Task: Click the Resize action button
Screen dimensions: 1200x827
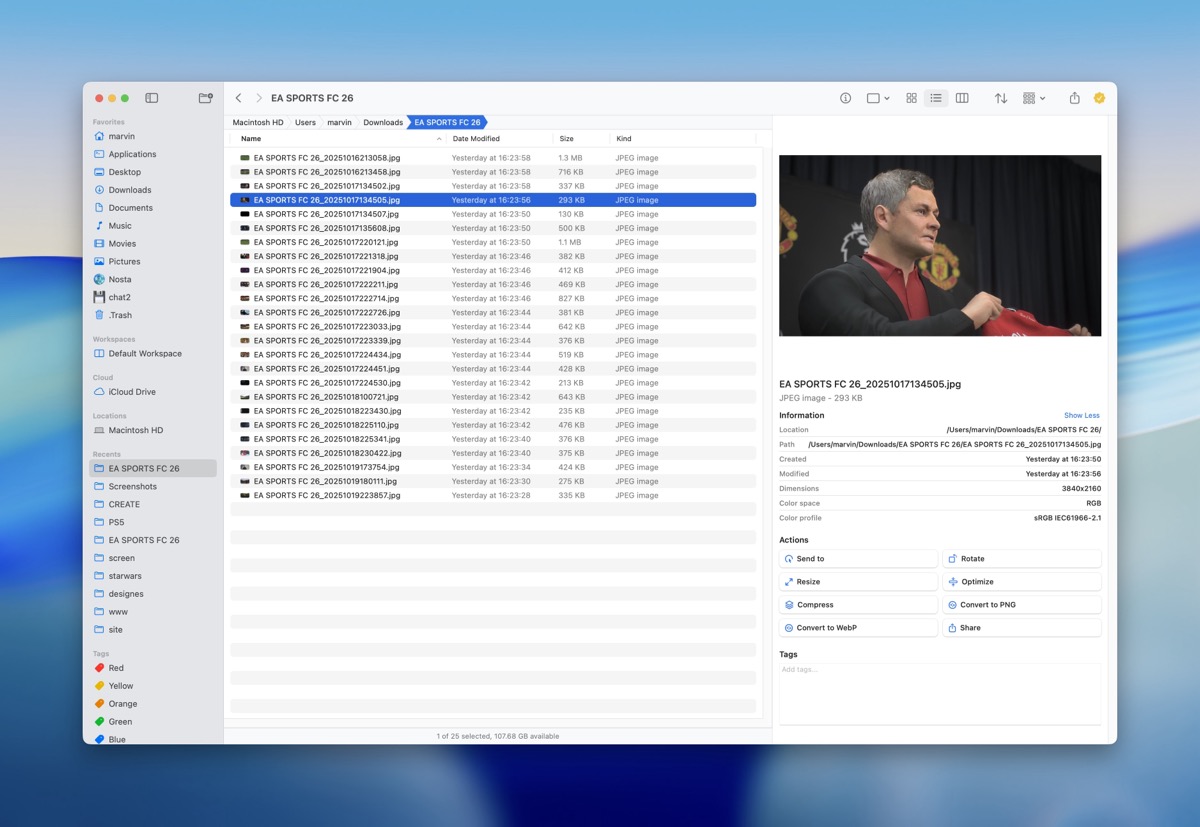Action: pos(859,582)
